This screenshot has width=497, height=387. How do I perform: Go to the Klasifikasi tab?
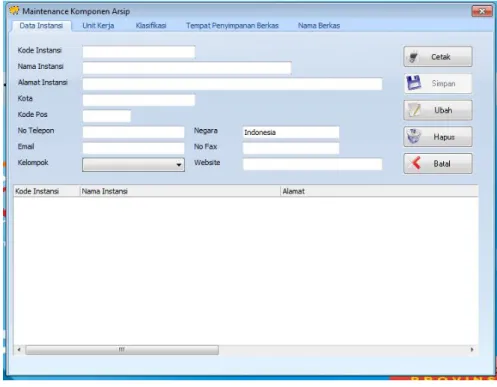pyautogui.click(x=151, y=26)
